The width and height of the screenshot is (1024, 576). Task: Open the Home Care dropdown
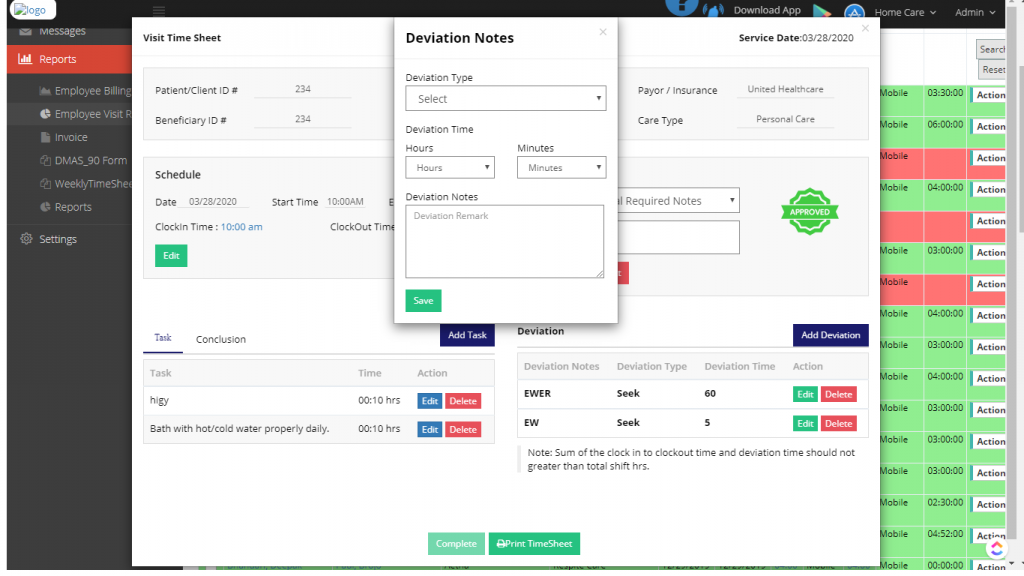coord(905,12)
